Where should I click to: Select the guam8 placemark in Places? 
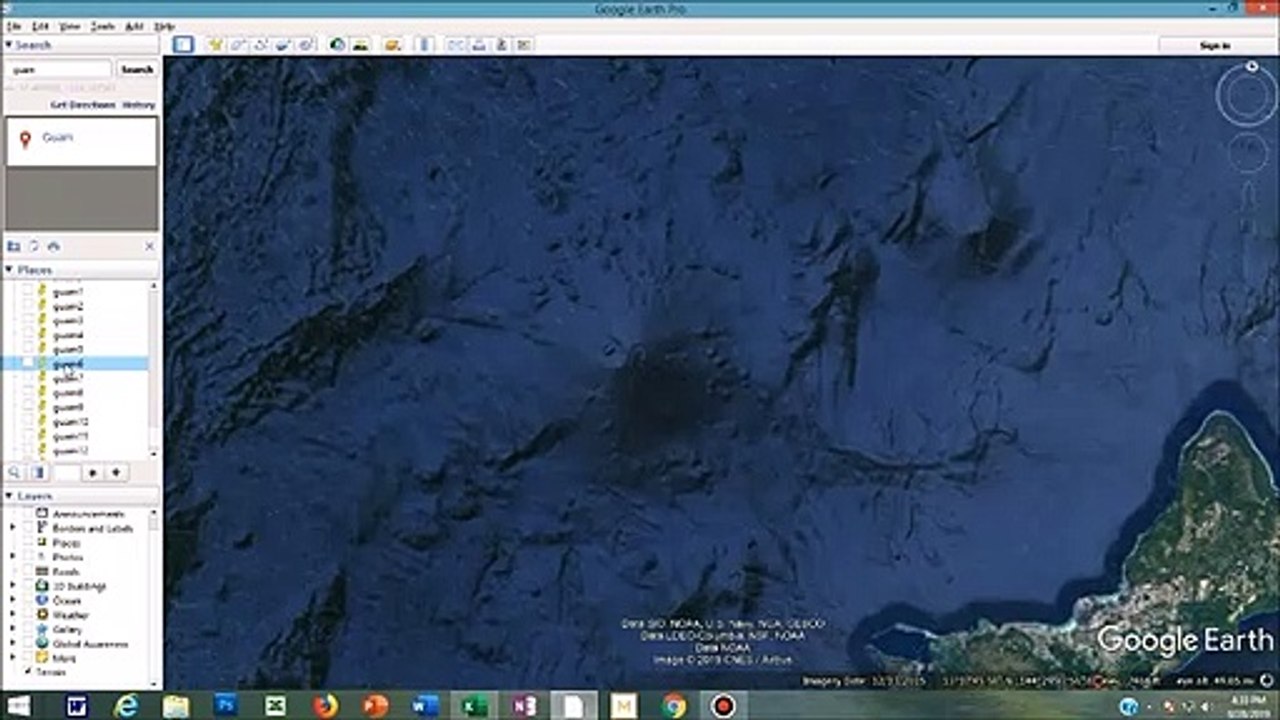tap(68, 393)
